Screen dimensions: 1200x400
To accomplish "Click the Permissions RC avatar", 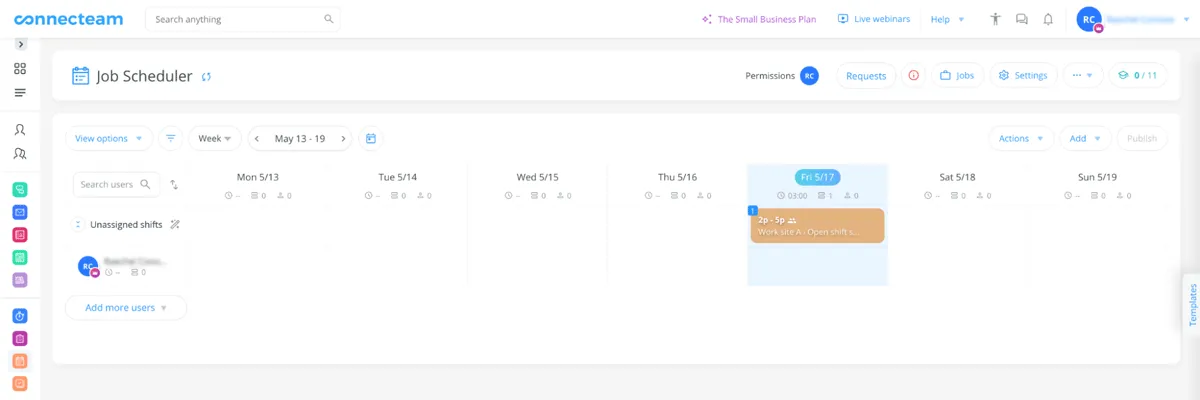I will 809,76.
